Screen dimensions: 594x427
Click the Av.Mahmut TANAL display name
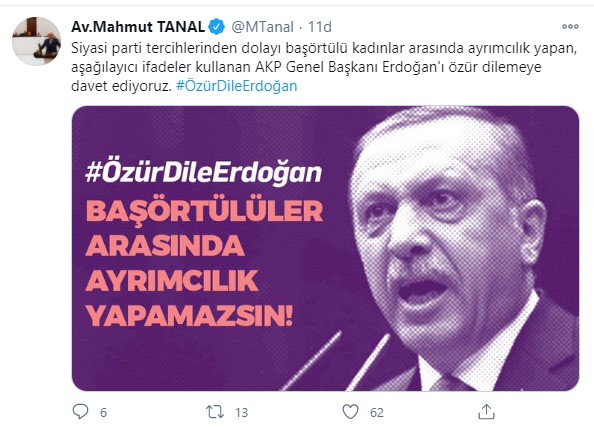click(x=138, y=27)
